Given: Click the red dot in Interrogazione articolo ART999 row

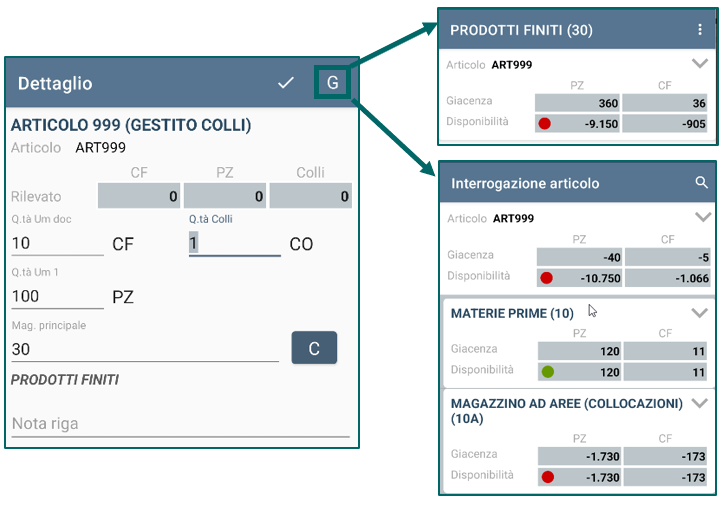Looking at the screenshot, I should pyautogui.click(x=547, y=278).
